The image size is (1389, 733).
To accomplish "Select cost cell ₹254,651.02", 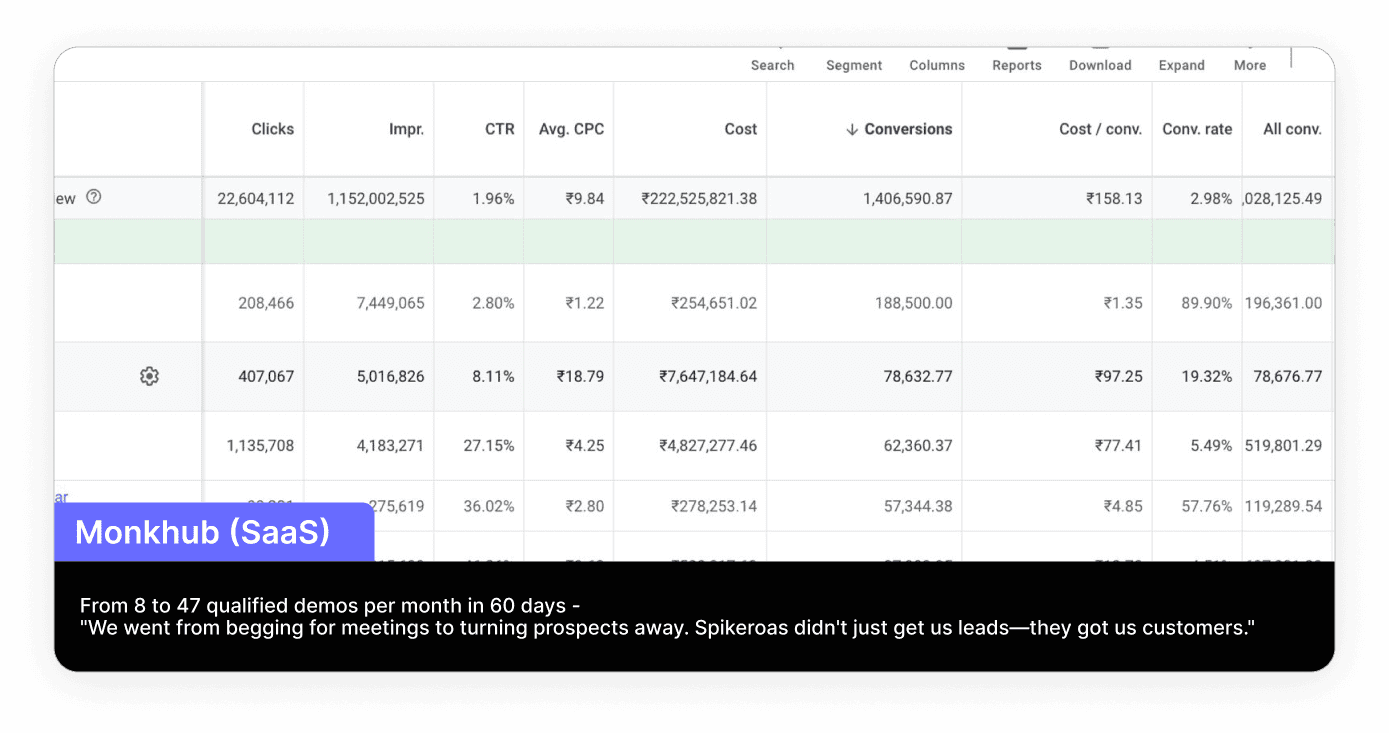I will (714, 303).
